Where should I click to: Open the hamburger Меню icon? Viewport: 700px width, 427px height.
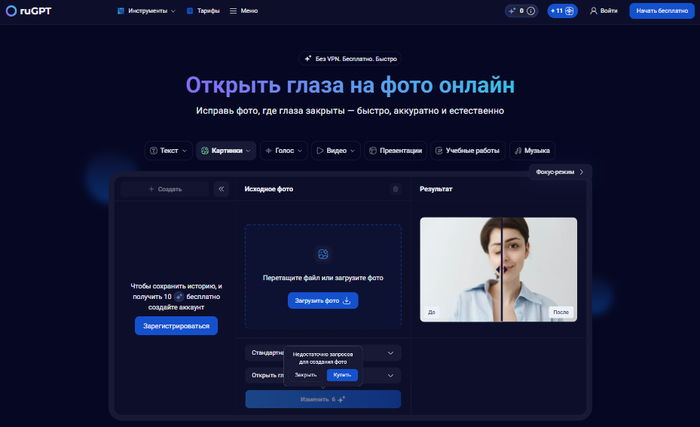pos(233,11)
